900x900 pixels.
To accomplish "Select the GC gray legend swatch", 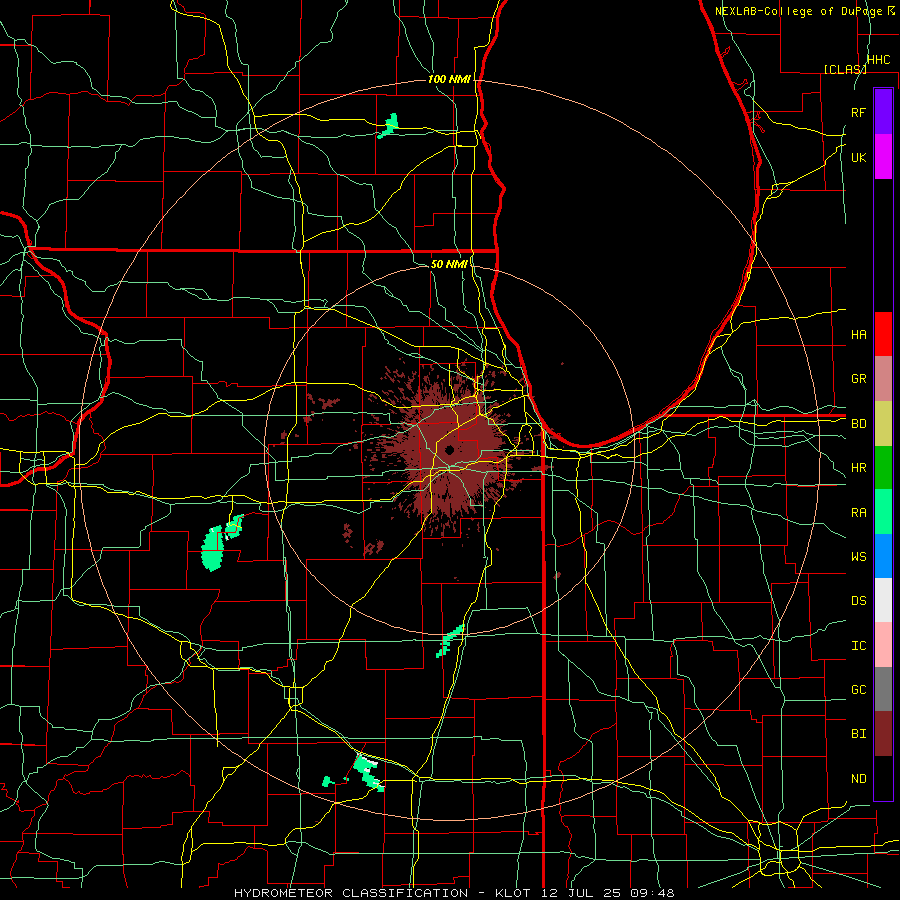I will 883,689.
